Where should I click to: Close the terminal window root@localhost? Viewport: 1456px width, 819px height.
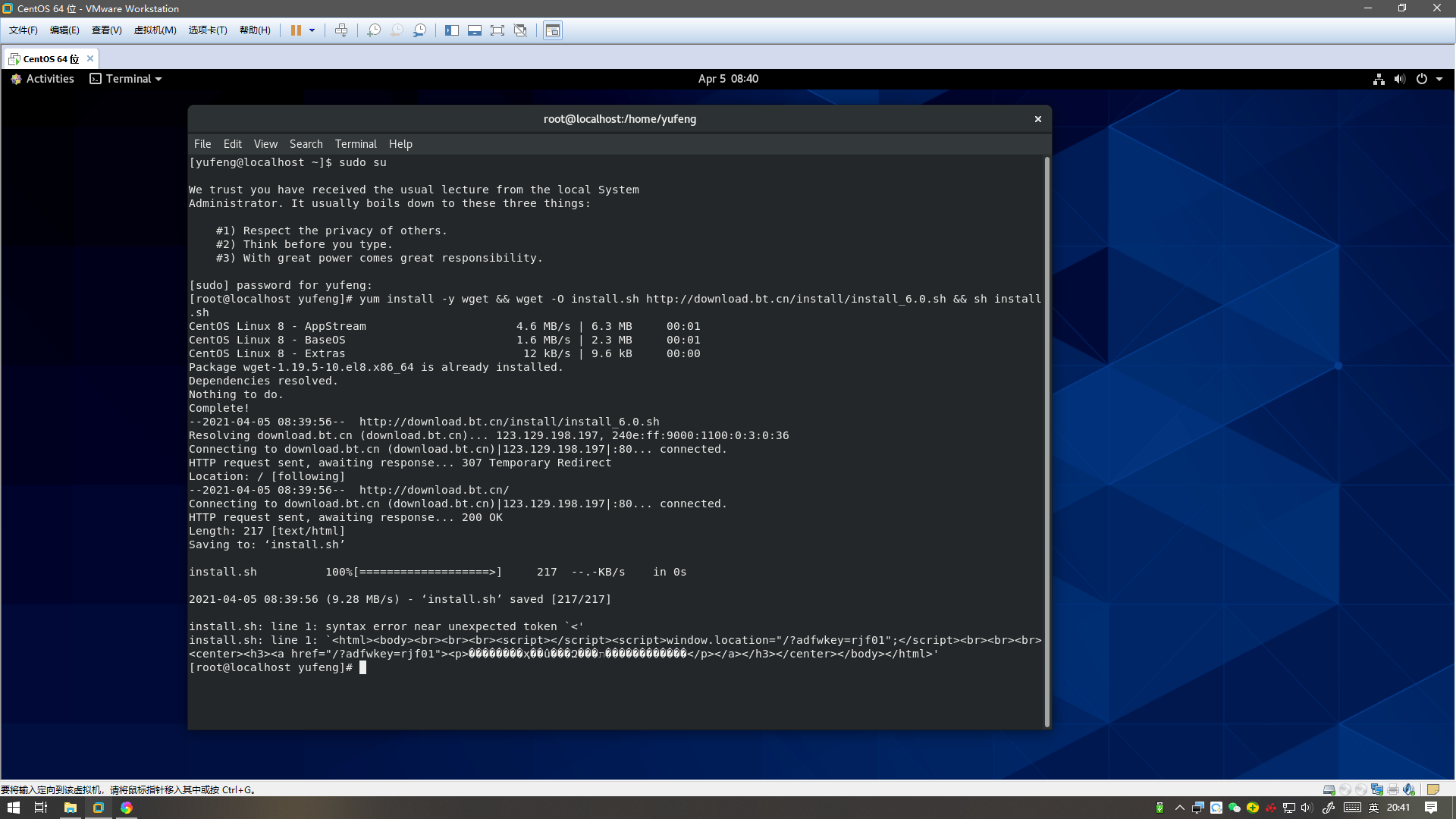pyautogui.click(x=1038, y=119)
